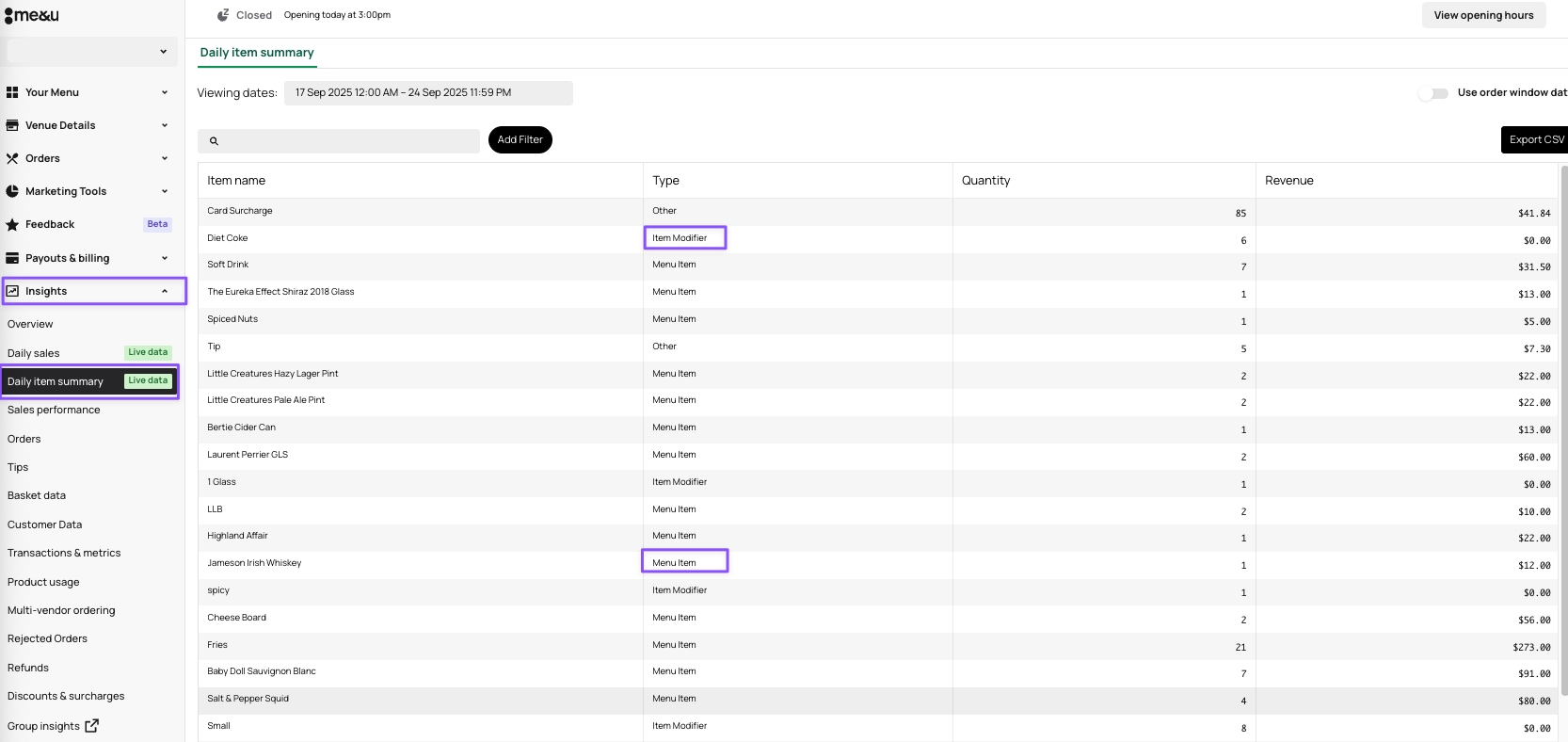Click the Orders crossed utensils icon
Image resolution: width=1568 pixels, height=742 pixels.
point(12,158)
